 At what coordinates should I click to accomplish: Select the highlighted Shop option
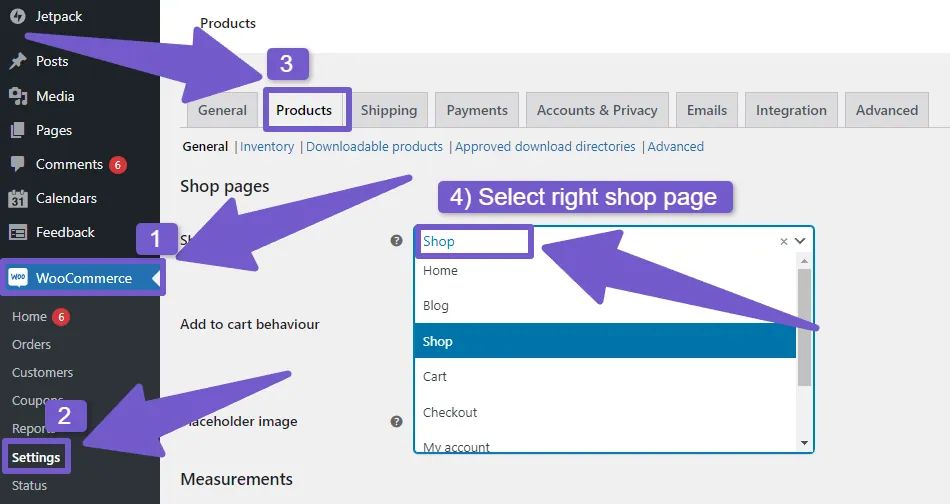click(x=605, y=341)
